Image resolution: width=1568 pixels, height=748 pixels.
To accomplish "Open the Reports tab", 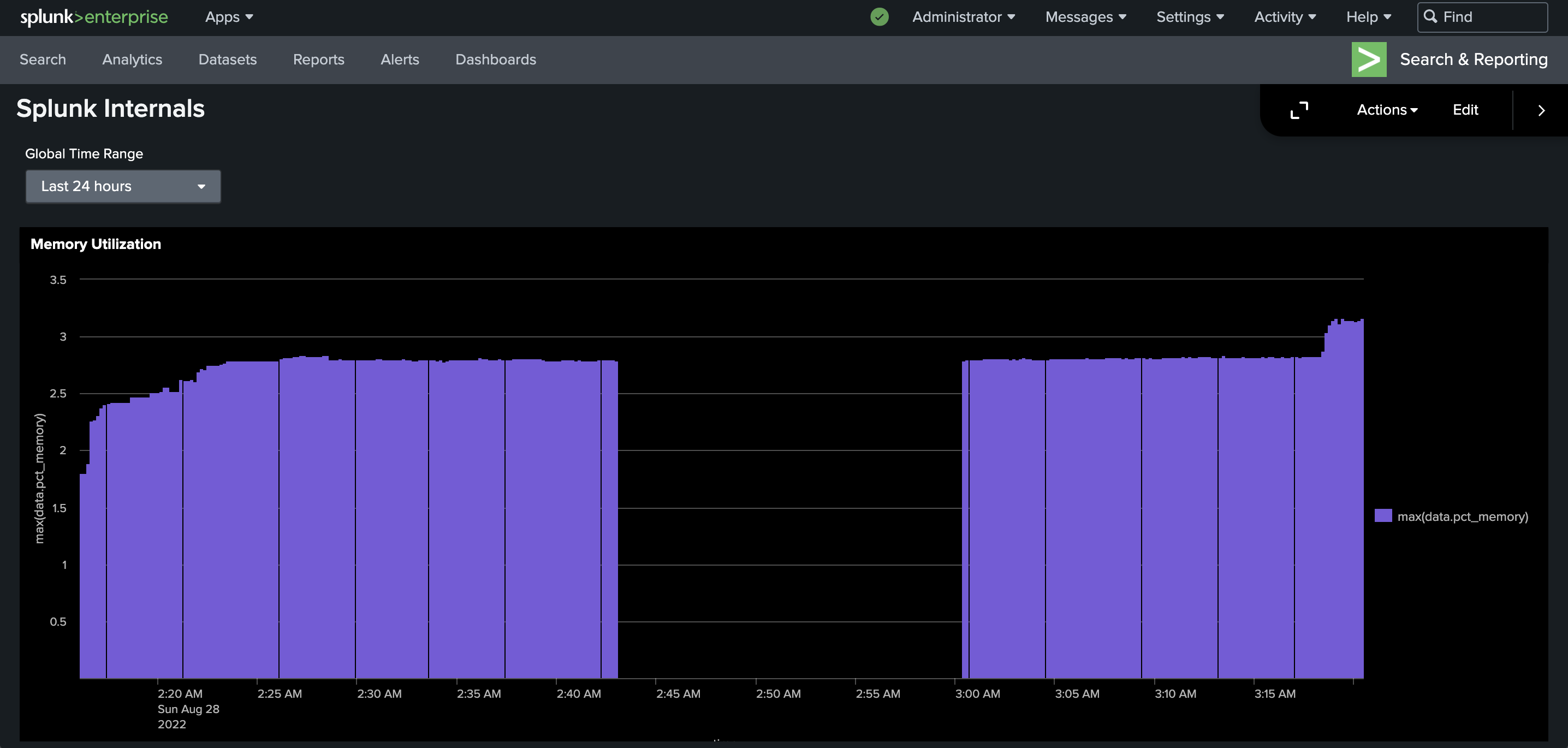I will (318, 60).
